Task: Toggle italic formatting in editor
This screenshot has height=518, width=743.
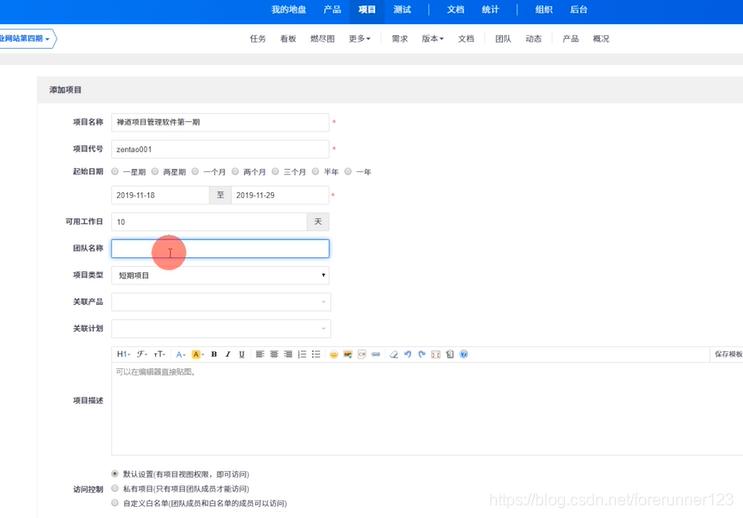Action: pos(228,354)
